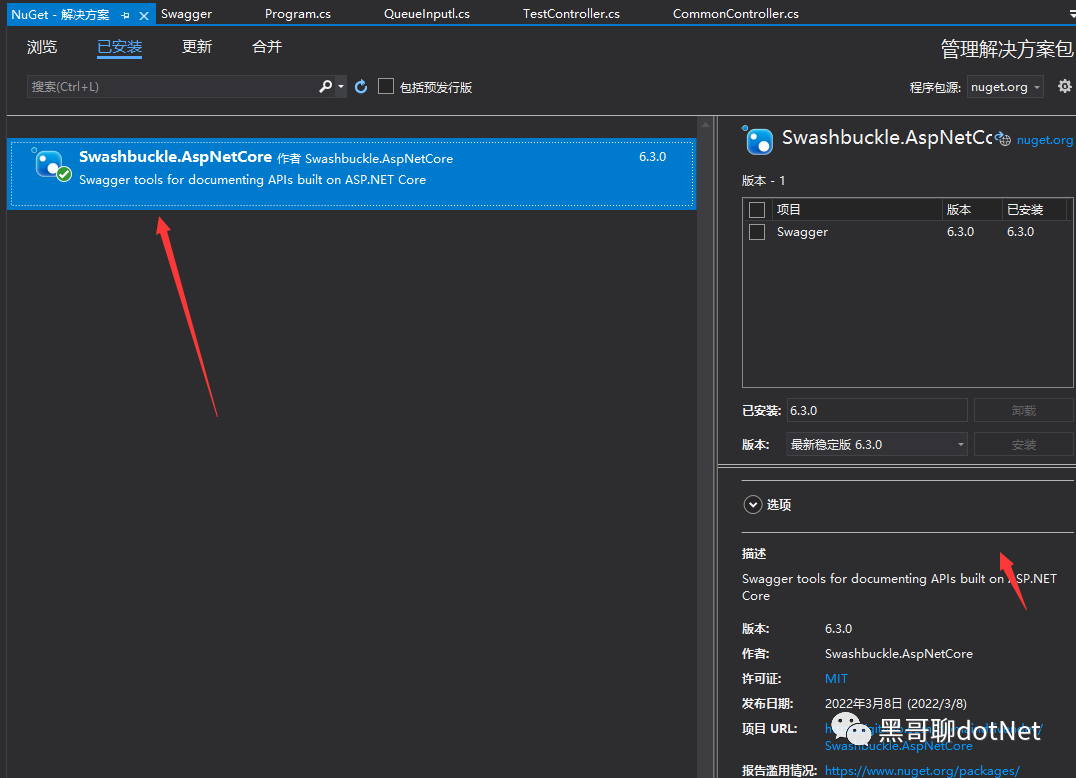
Task: Click the Swashbuckle.AspNetCore author value
Action: [898, 654]
